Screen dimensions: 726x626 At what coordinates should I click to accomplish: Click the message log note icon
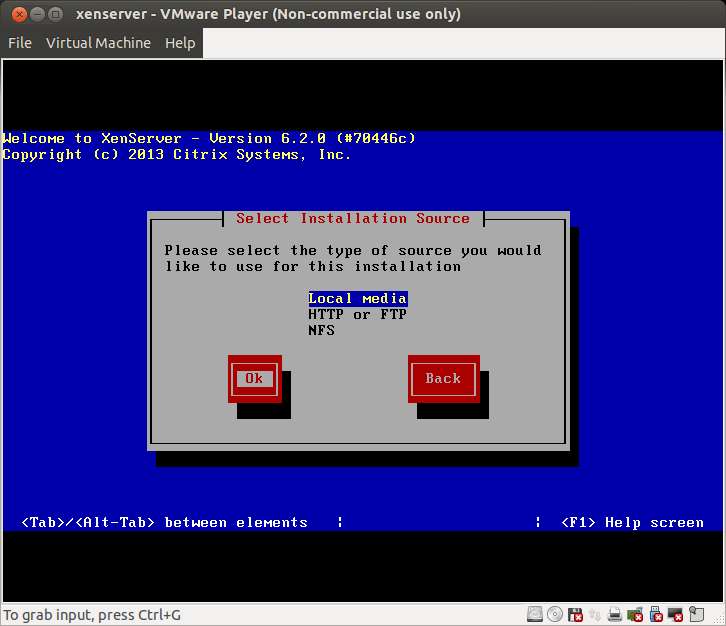pos(696,614)
